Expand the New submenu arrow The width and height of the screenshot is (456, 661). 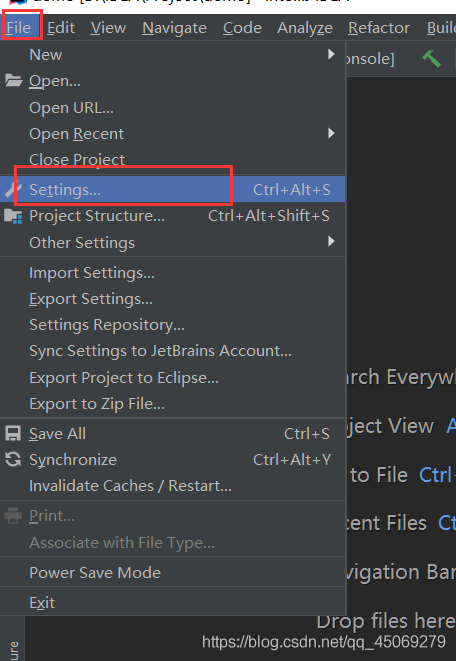331,54
